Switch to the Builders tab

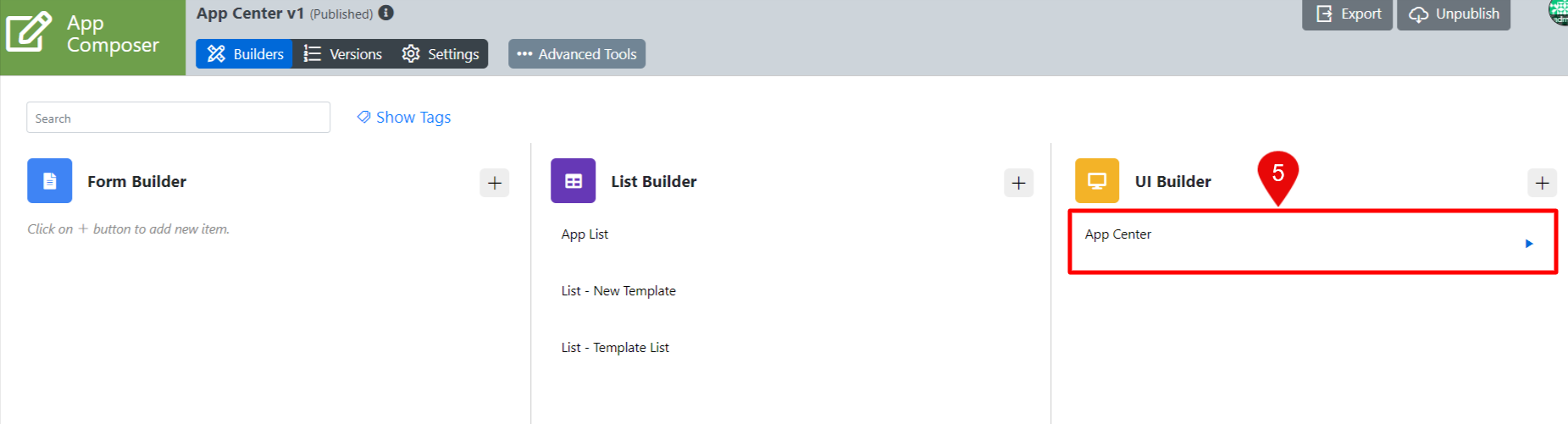pos(245,54)
